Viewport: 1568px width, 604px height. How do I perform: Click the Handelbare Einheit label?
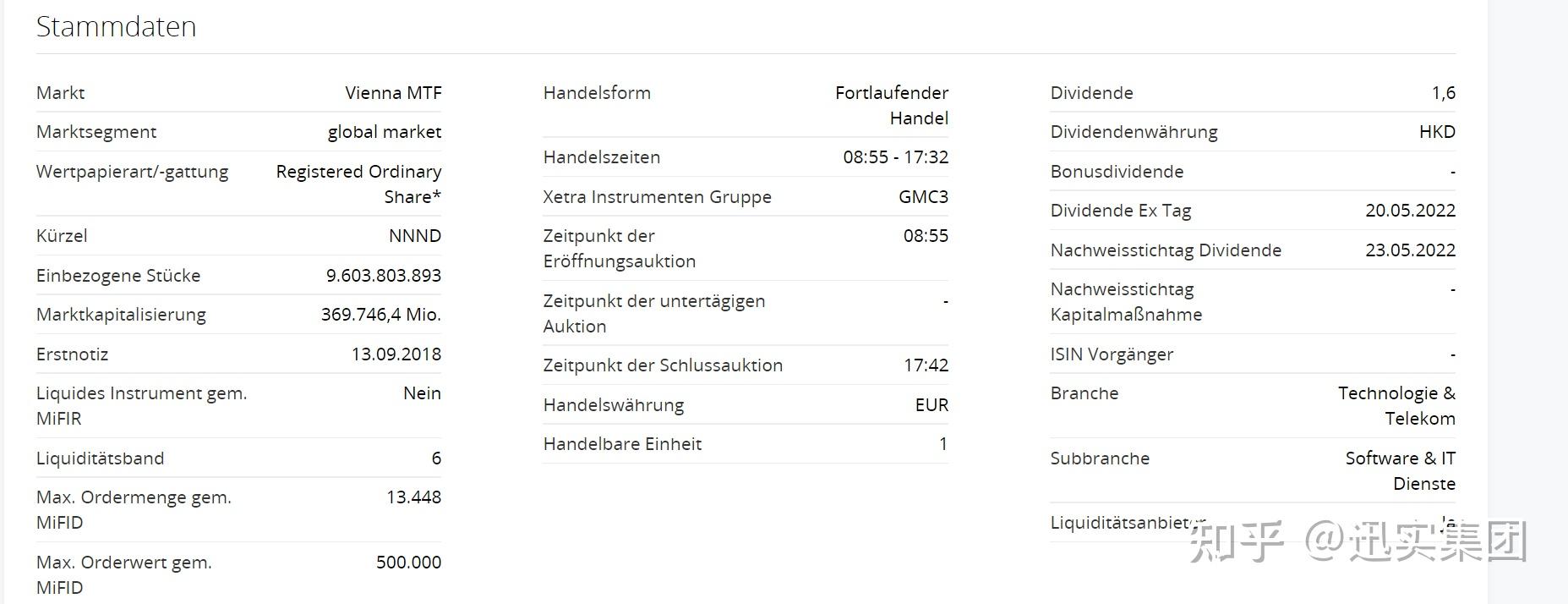pos(622,444)
